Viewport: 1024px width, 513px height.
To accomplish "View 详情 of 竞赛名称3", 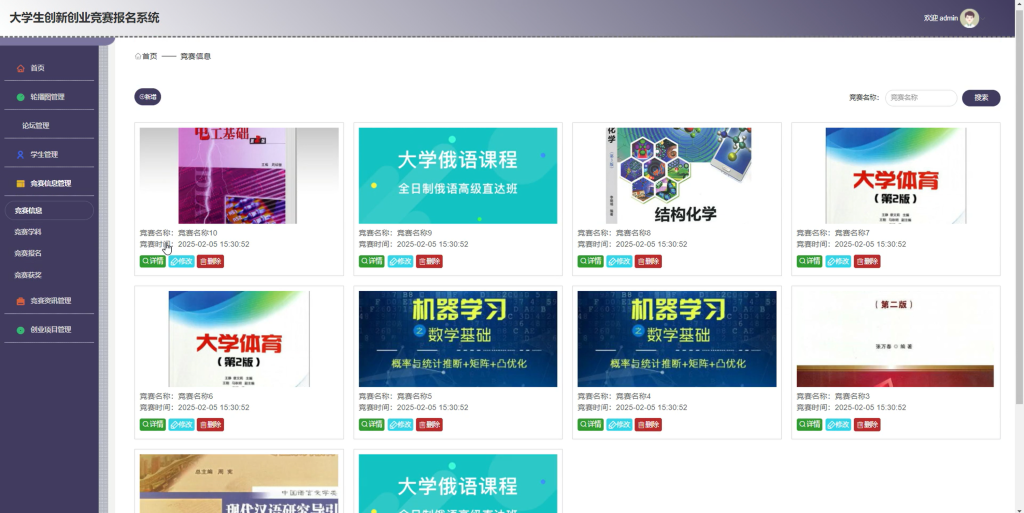I will point(810,424).
